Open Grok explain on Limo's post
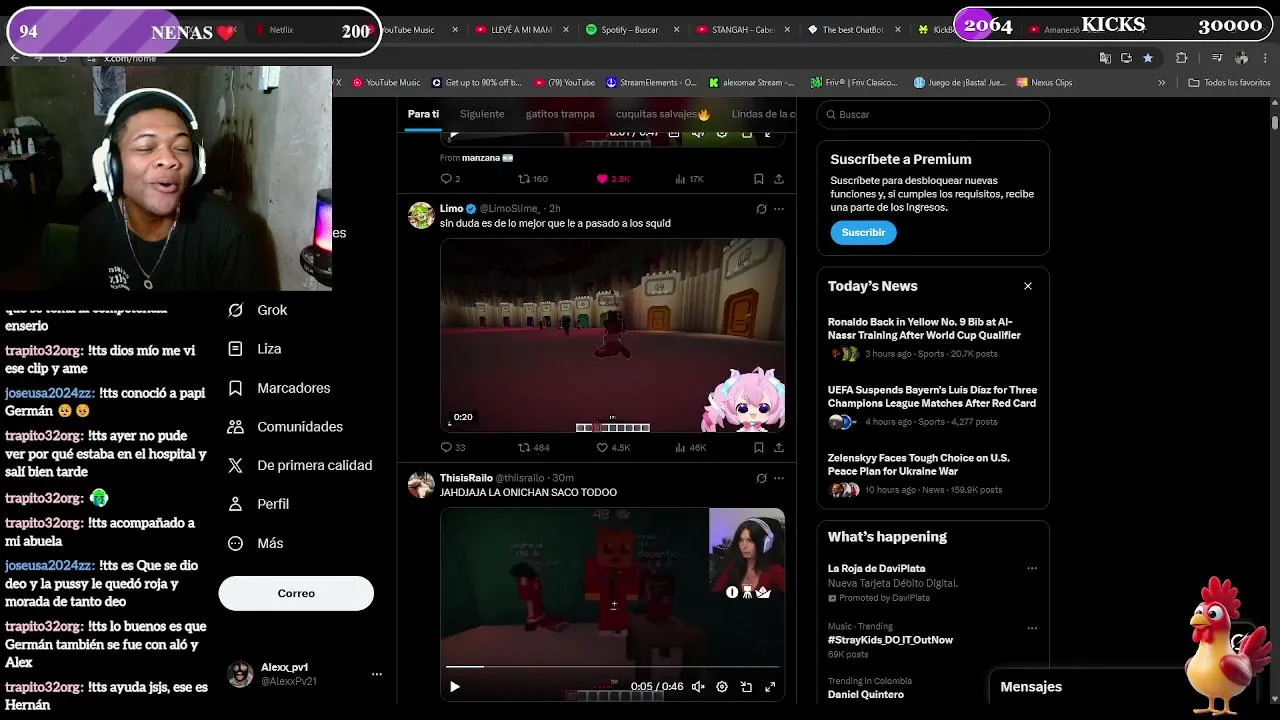The width and height of the screenshot is (1280, 720). click(x=761, y=209)
